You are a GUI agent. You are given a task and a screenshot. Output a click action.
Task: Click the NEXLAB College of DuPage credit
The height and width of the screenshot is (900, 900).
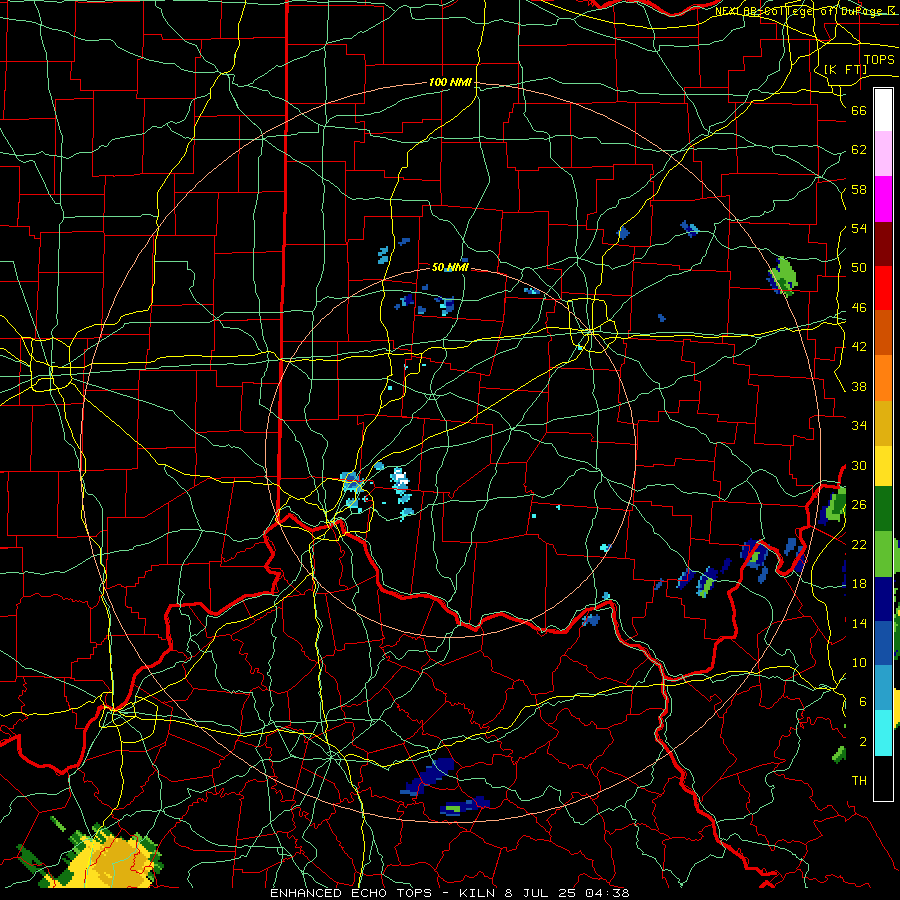coord(806,10)
